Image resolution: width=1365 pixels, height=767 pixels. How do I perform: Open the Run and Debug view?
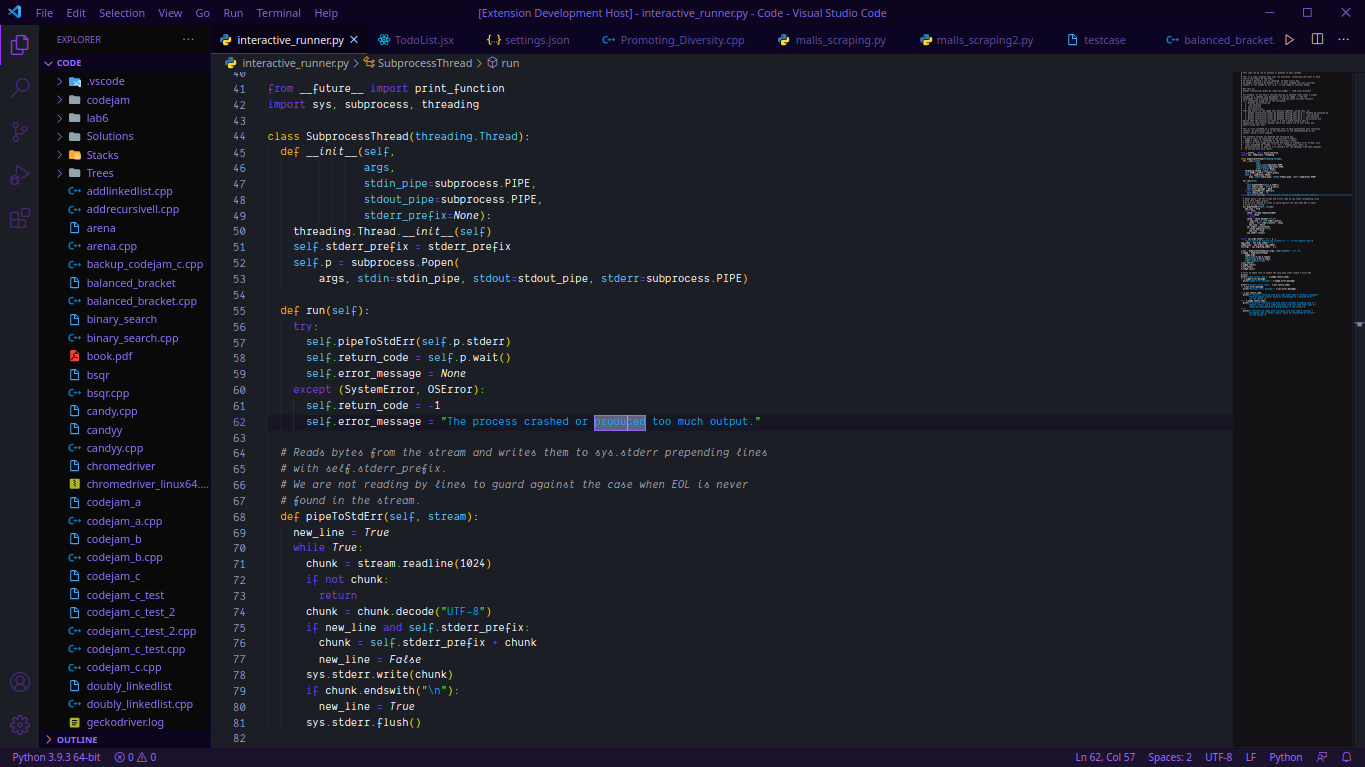(x=20, y=175)
